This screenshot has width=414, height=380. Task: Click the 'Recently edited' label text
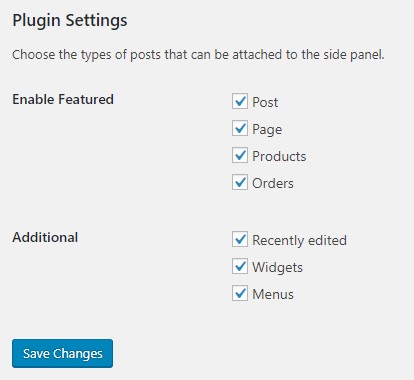[x=299, y=240]
